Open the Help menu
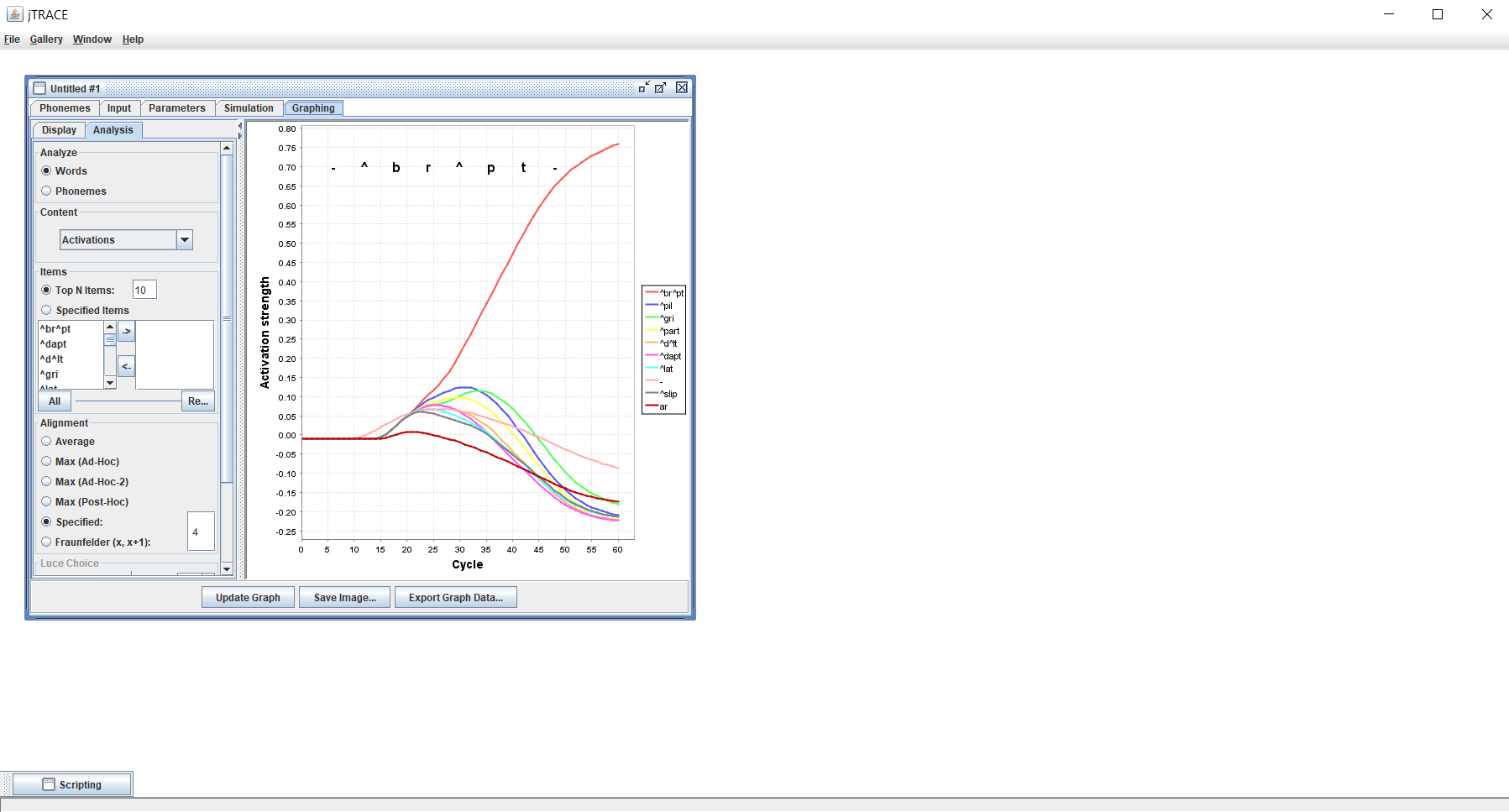1509x812 pixels. tap(133, 39)
